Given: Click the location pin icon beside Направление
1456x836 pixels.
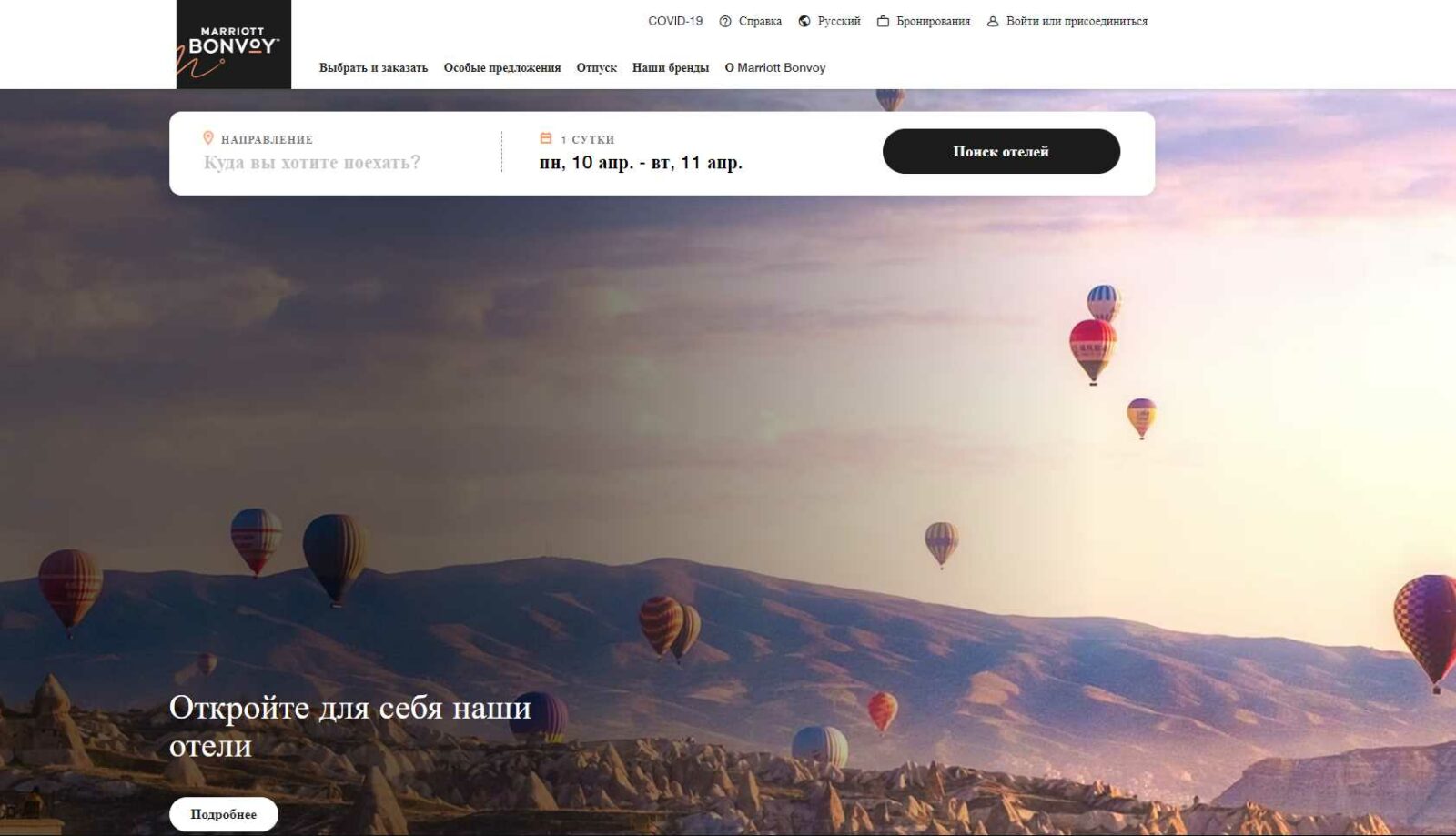Looking at the screenshot, I should tap(208, 138).
